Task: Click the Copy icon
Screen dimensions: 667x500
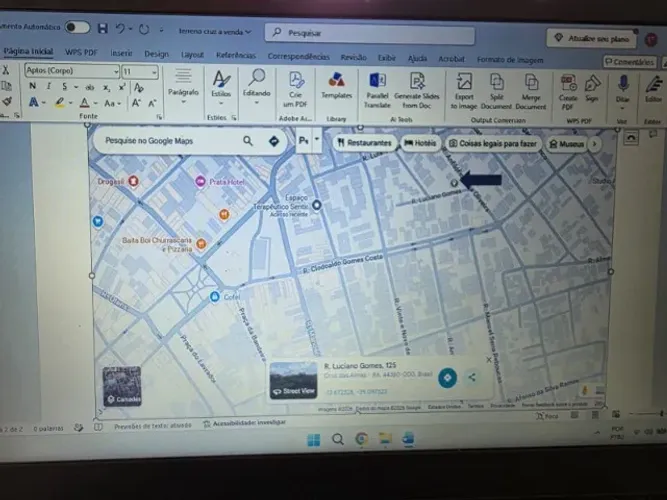Action: click(6, 86)
